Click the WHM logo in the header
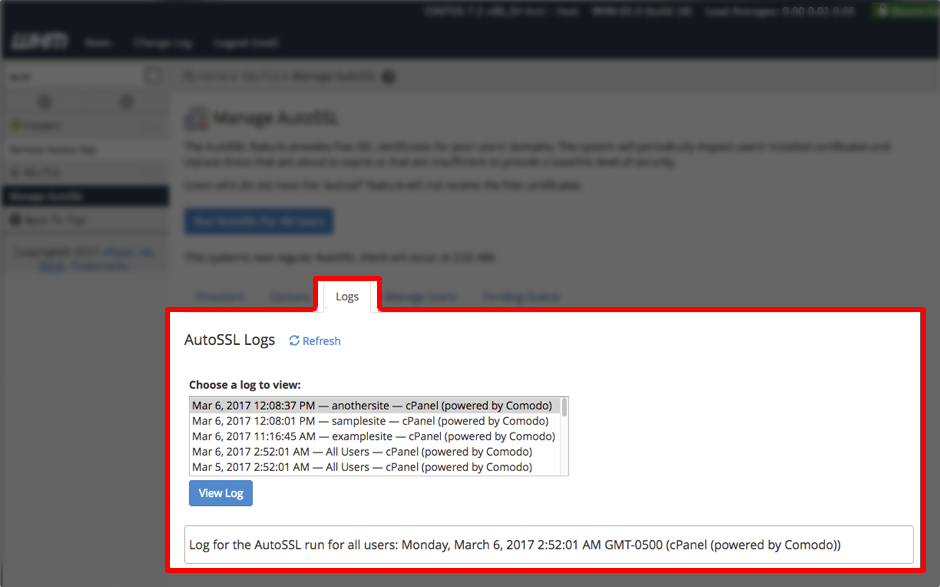Viewport: 940px width, 587px height. 40,42
